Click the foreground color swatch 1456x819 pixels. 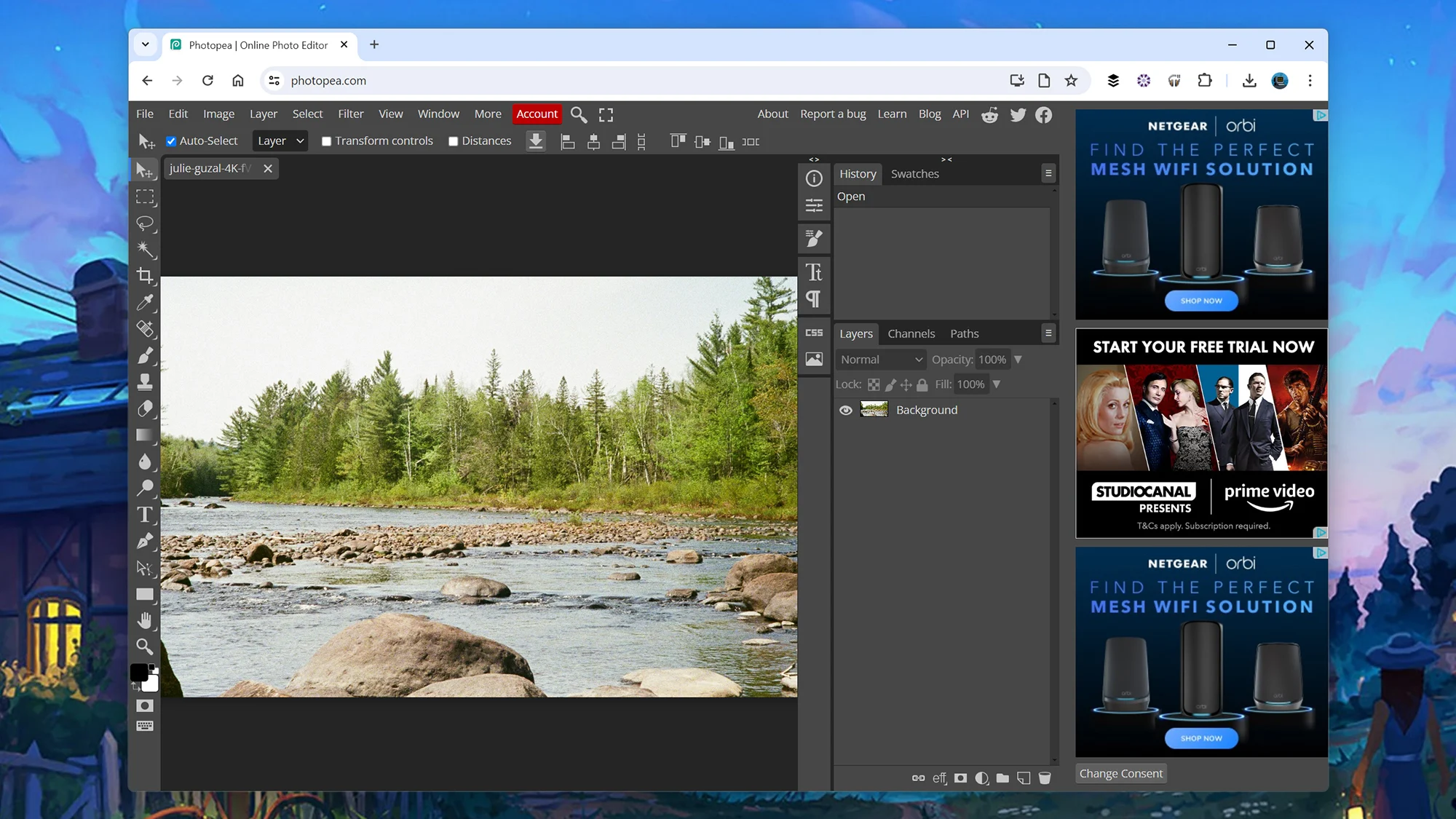pyautogui.click(x=140, y=671)
